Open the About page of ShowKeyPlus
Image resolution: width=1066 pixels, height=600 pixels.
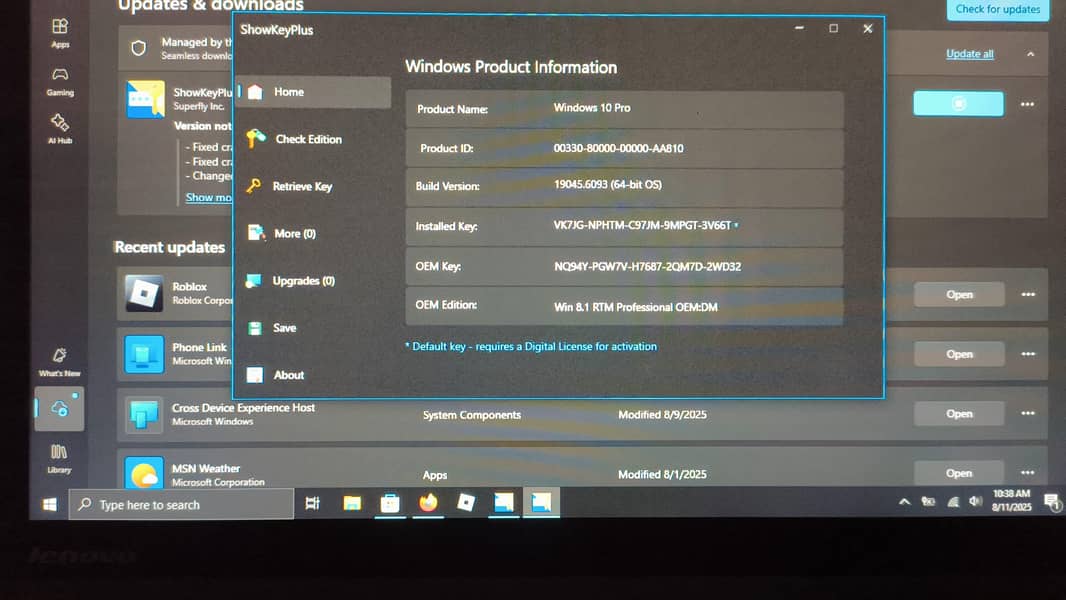pos(288,374)
